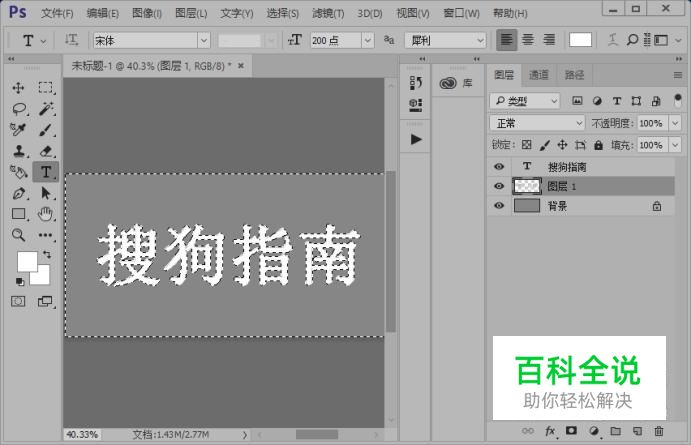Open the 图像(I) menu
This screenshot has height=445, width=691.
coord(147,13)
